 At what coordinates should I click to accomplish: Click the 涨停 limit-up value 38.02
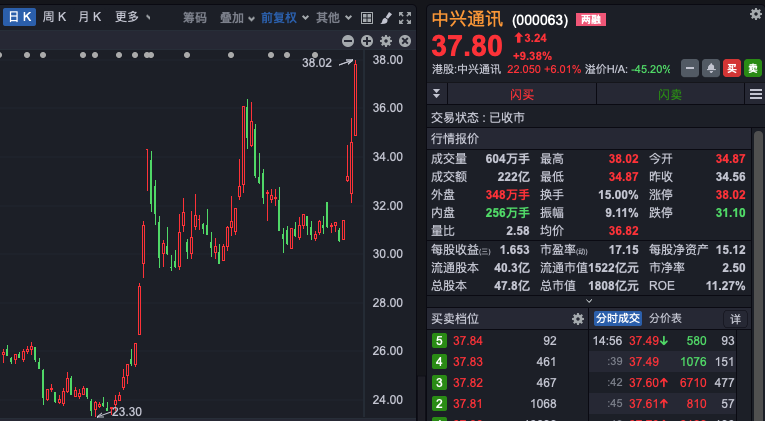(x=730, y=195)
